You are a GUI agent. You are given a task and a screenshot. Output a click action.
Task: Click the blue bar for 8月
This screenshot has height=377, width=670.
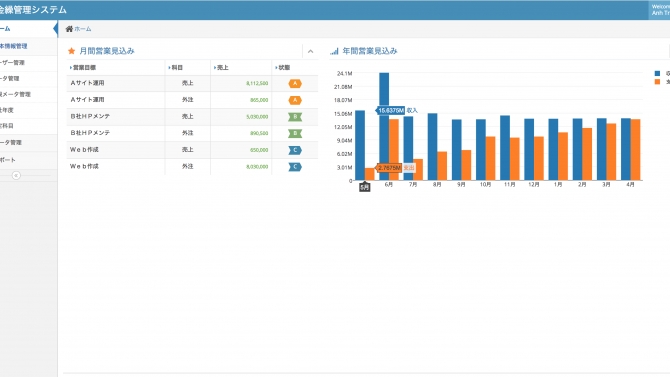[432, 147]
